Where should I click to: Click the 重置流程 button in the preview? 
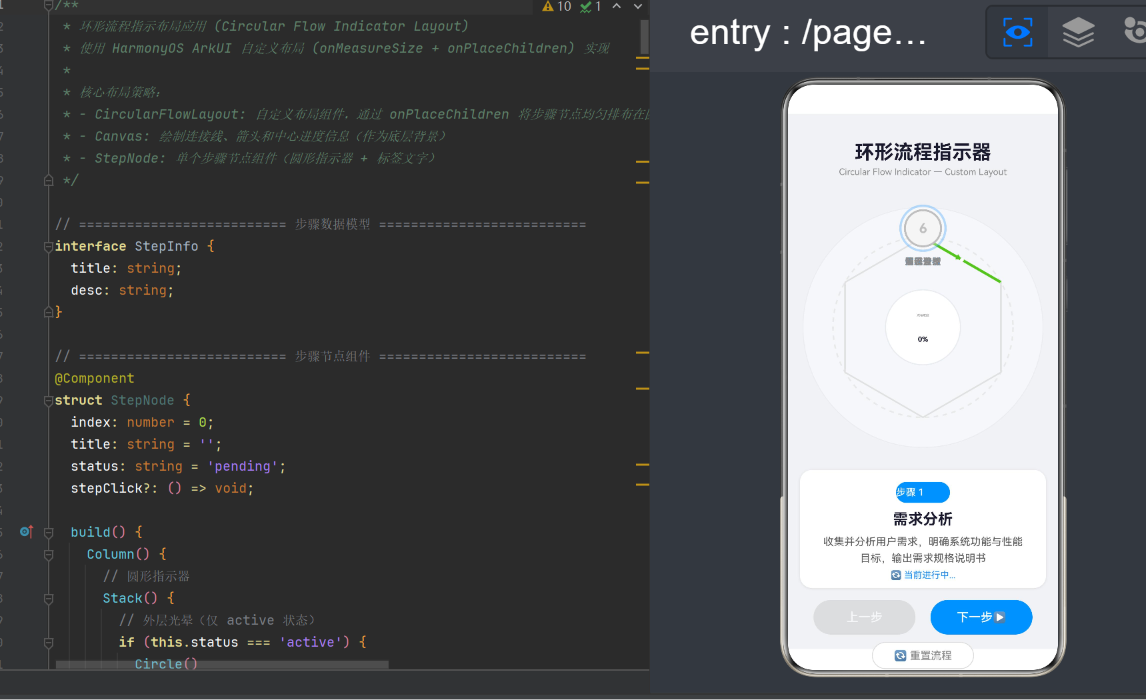(922, 655)
